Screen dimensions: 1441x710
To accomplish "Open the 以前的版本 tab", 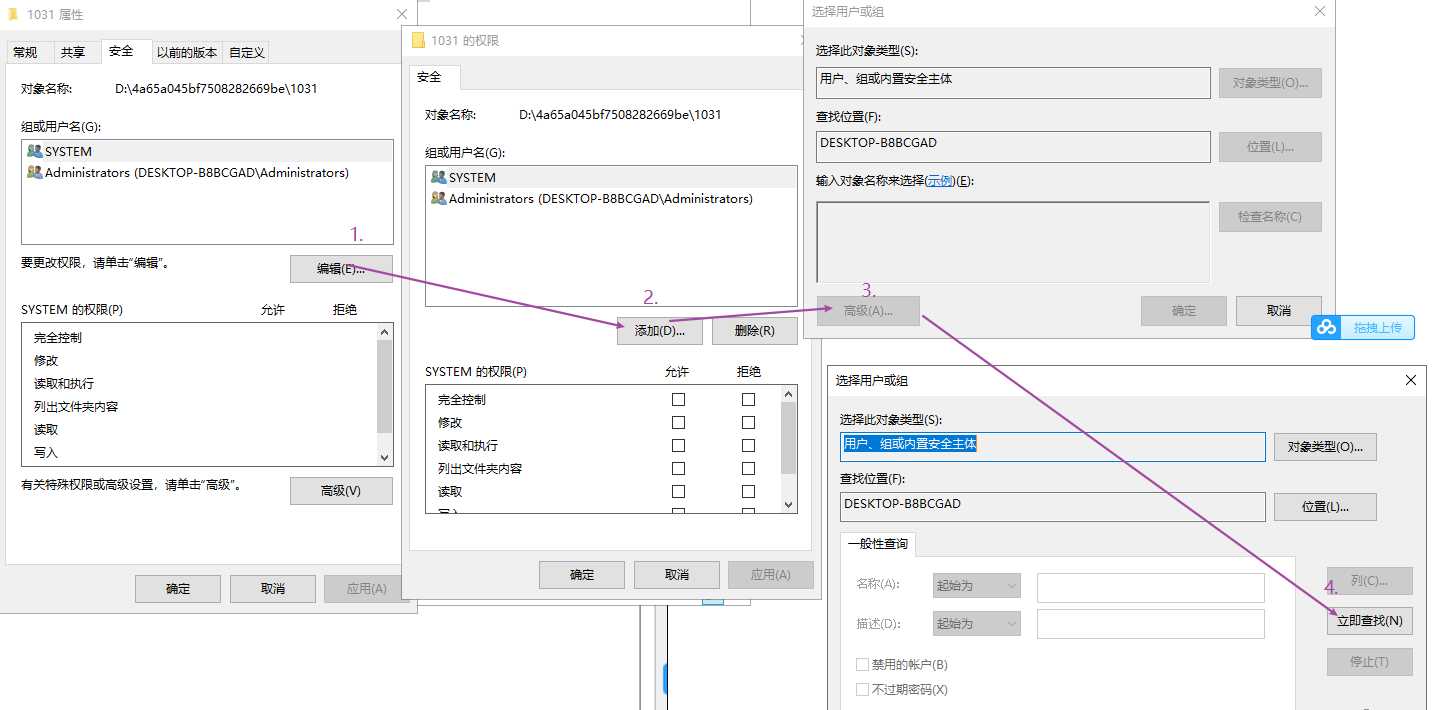I will [x=187, y=52].
